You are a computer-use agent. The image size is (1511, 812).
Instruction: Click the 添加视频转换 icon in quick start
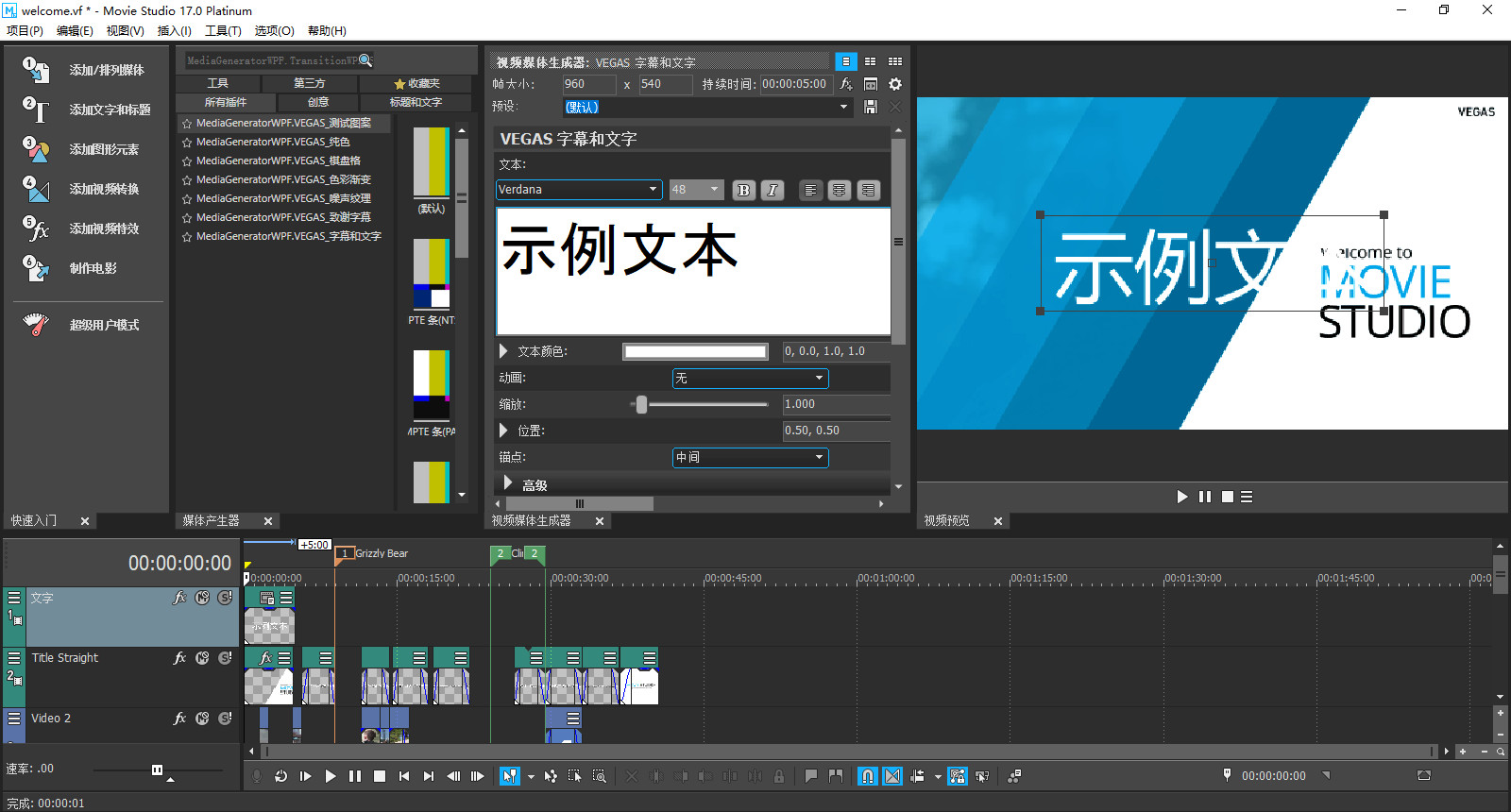pyautogui.click(x=36, y=189)
